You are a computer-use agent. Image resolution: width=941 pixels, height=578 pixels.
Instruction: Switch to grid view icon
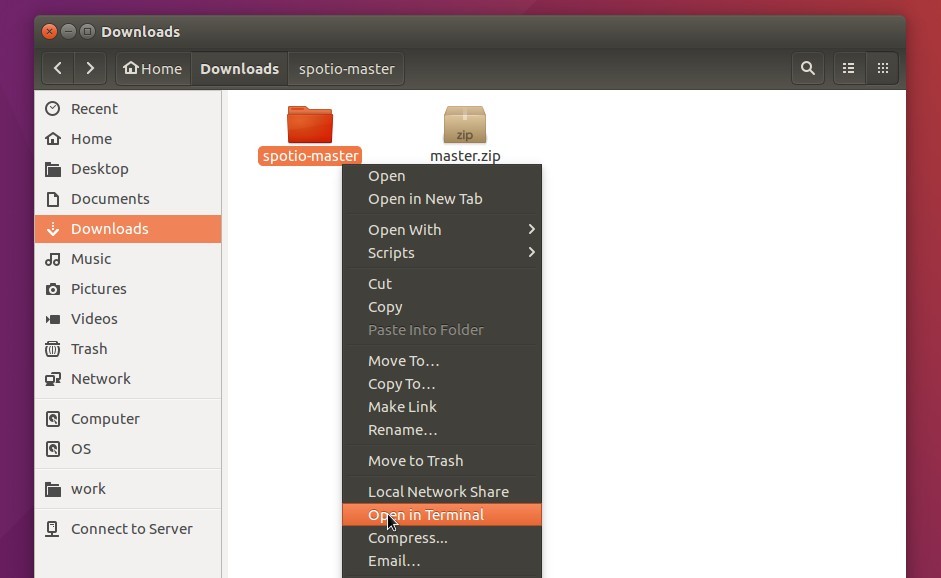tap(883, 68)
